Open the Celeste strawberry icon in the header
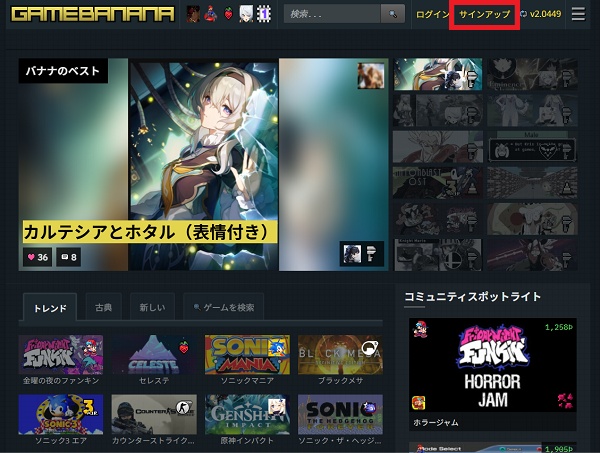The width and height of the screenshot is (600, 453). (x=228, y=15)
